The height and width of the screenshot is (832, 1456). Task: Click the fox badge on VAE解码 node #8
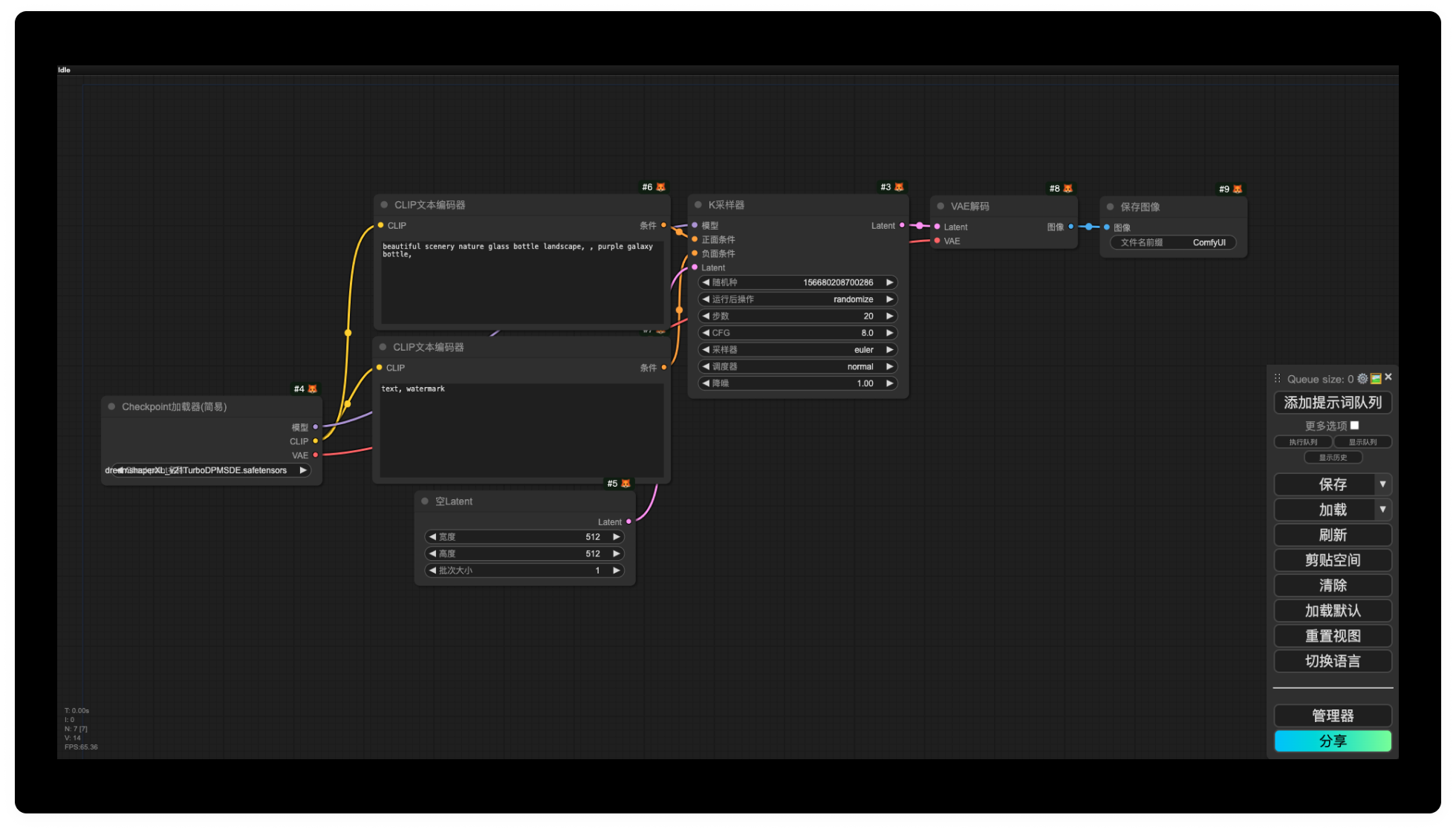click(1067, 189)
